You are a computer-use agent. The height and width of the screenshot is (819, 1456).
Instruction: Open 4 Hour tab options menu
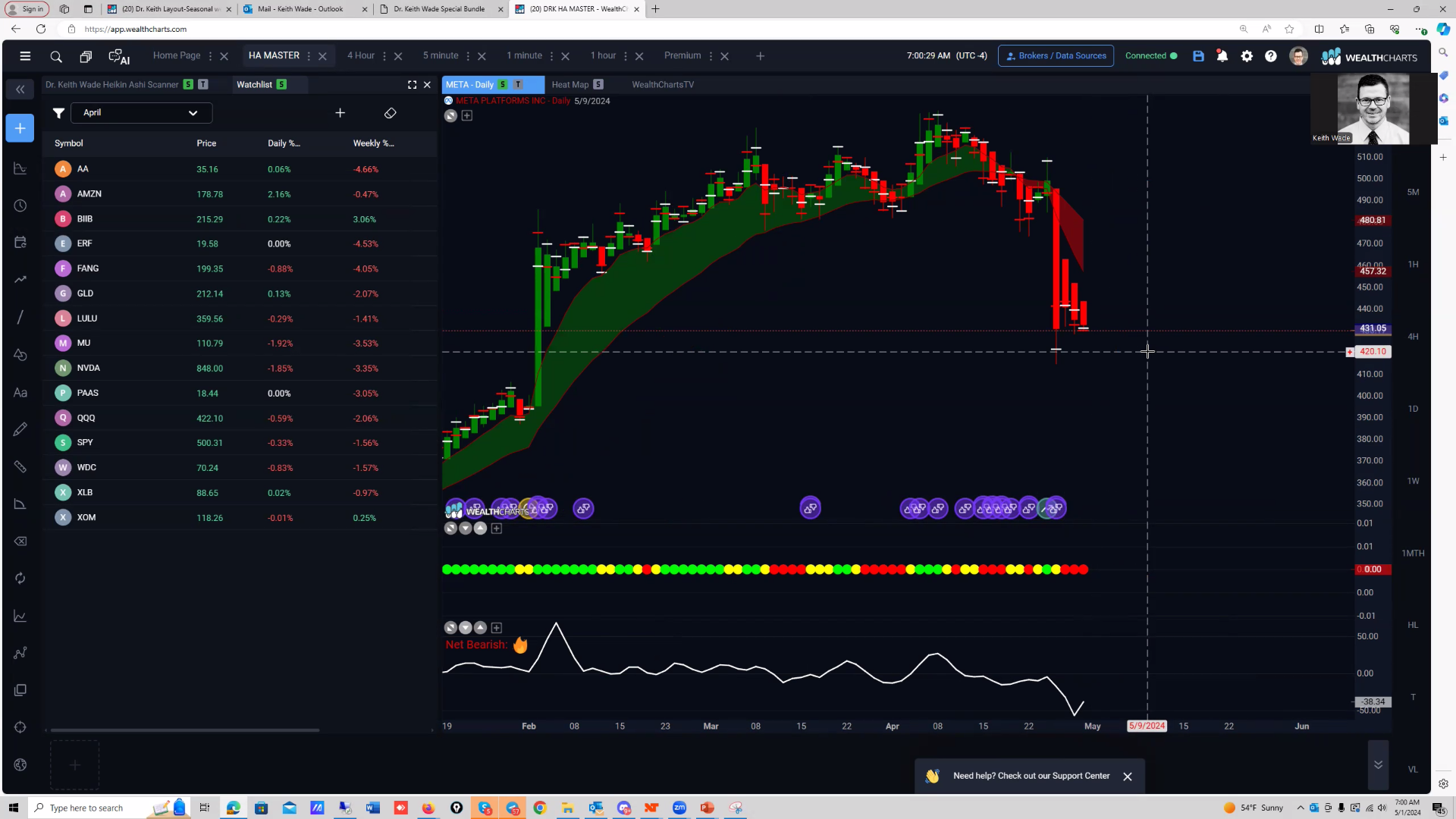click(x=384, y=56)
